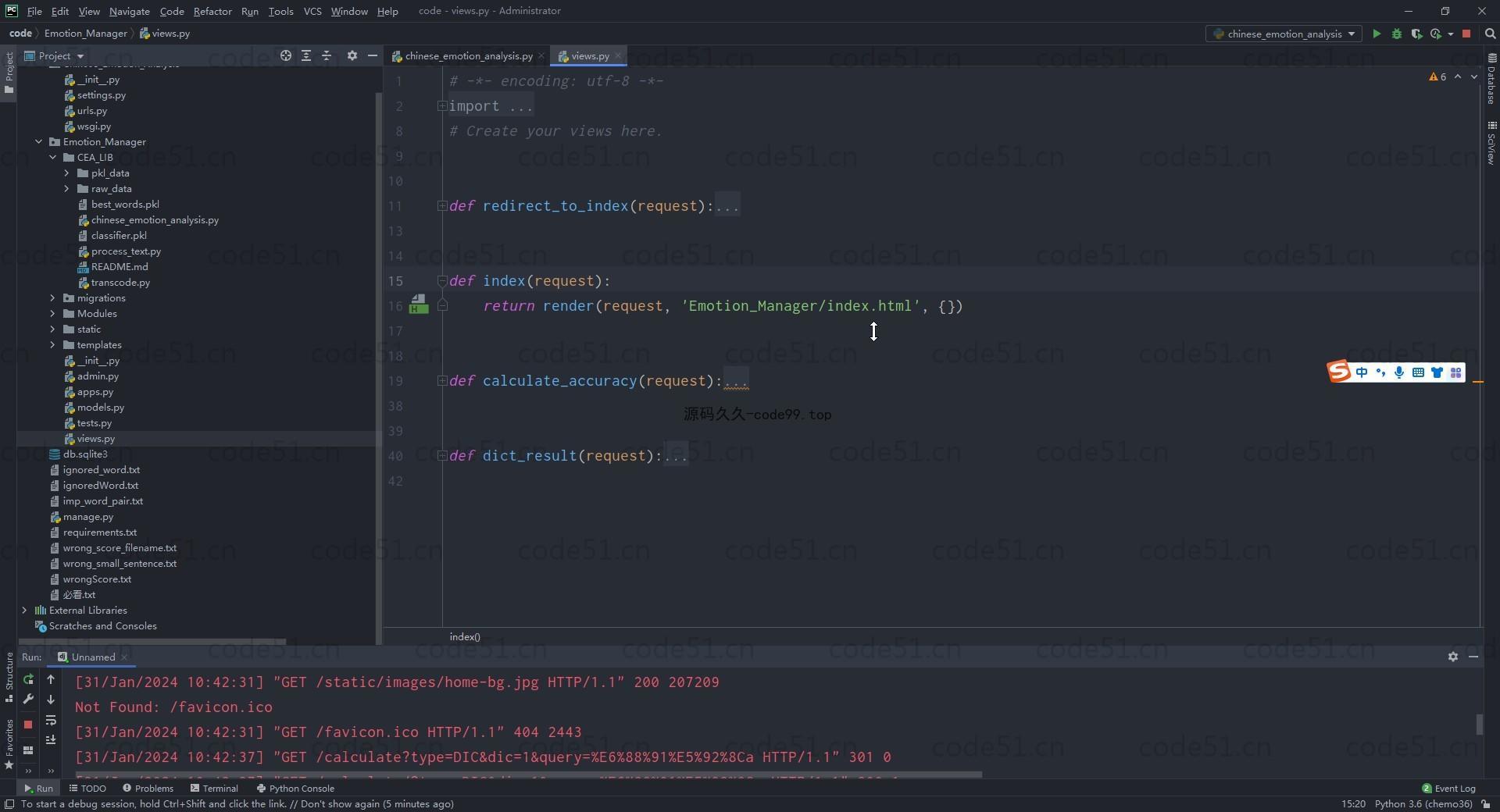Click the warning indicator showing 6 problems
This screenshot has height=812, width=1500.
pyautogui.click(x=1437, y=77)
